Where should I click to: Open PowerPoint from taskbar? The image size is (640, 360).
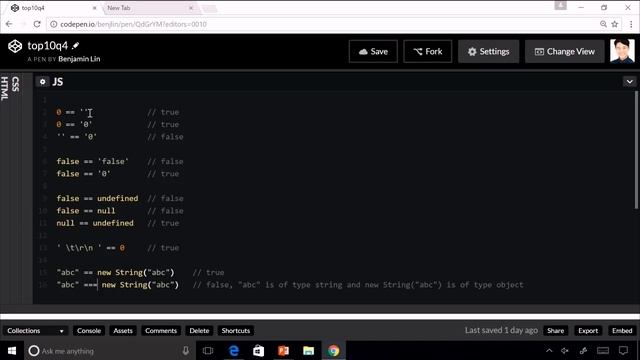tap(283, 351)
